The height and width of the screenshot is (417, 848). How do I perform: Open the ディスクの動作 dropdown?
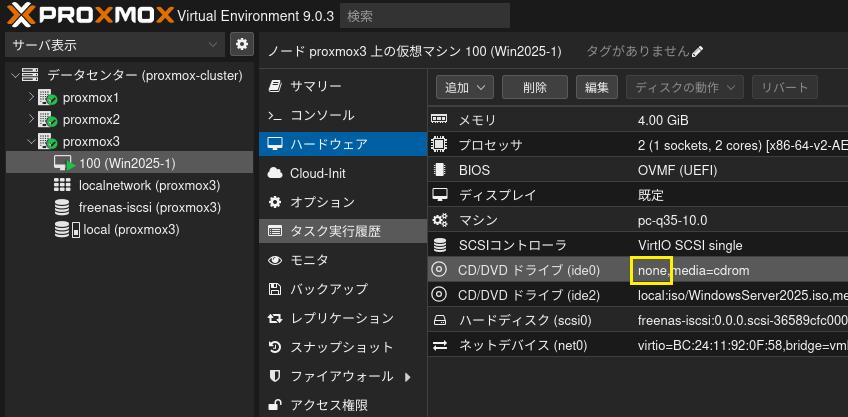point(685,87)
